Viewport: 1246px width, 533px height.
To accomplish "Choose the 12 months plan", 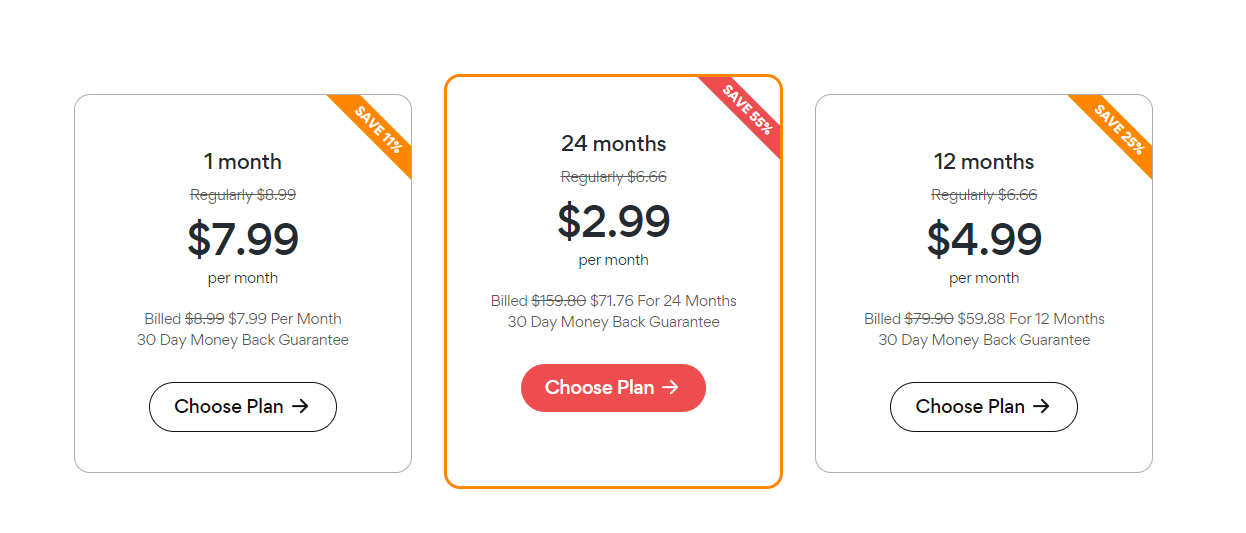I will tap(984, 407).
